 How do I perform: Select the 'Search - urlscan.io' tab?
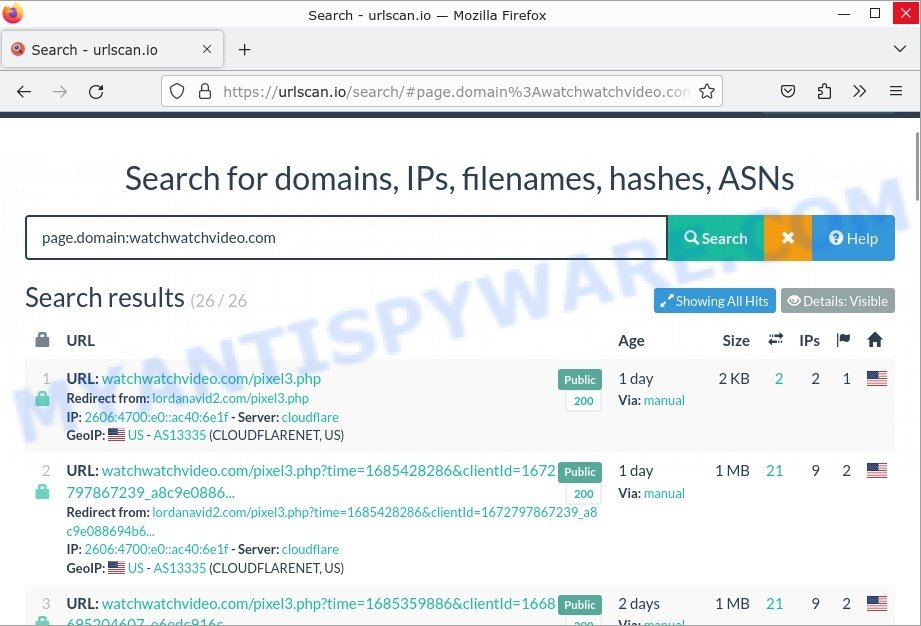tap(112, 49)
